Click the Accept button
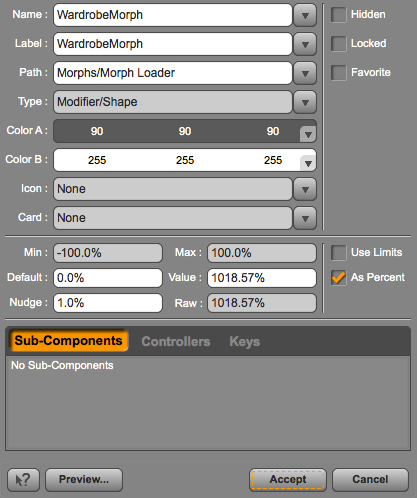The width and height of the screenshot is (417, 498). (x=288, y=480)
